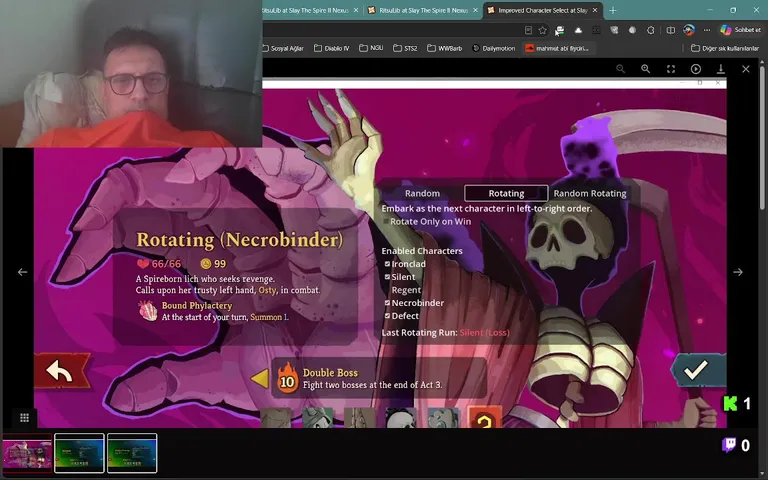
Task: Open the browser profile avatar
Action: tap(689, 30)
